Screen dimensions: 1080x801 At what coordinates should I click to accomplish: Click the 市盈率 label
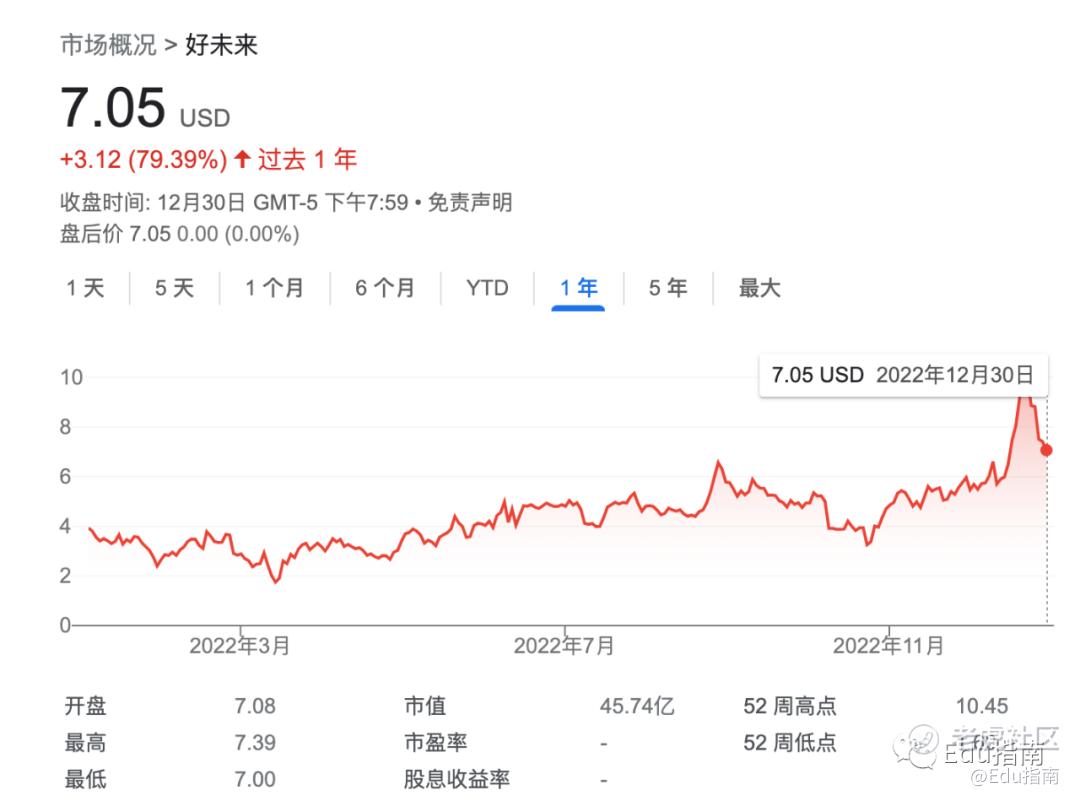pos(435,742)
